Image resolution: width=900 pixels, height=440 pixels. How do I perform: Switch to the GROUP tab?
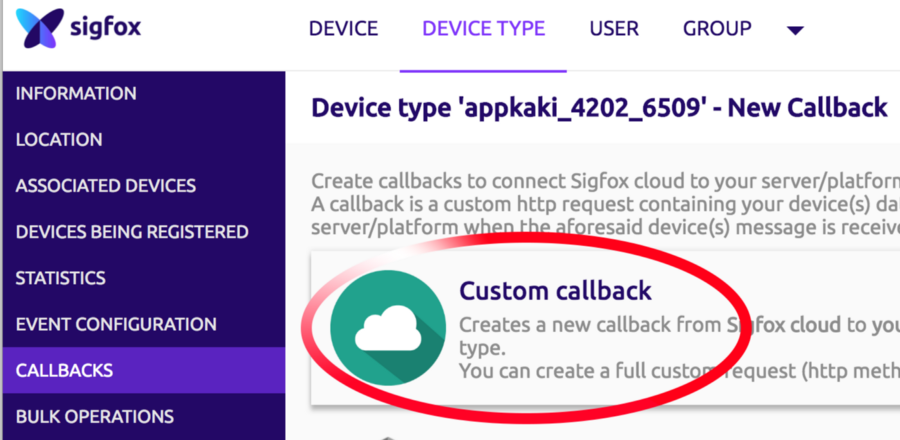(x=717, y=29)
